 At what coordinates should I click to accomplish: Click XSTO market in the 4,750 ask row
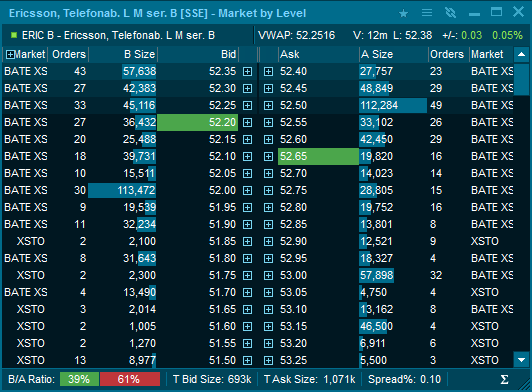tap(485, 292)
